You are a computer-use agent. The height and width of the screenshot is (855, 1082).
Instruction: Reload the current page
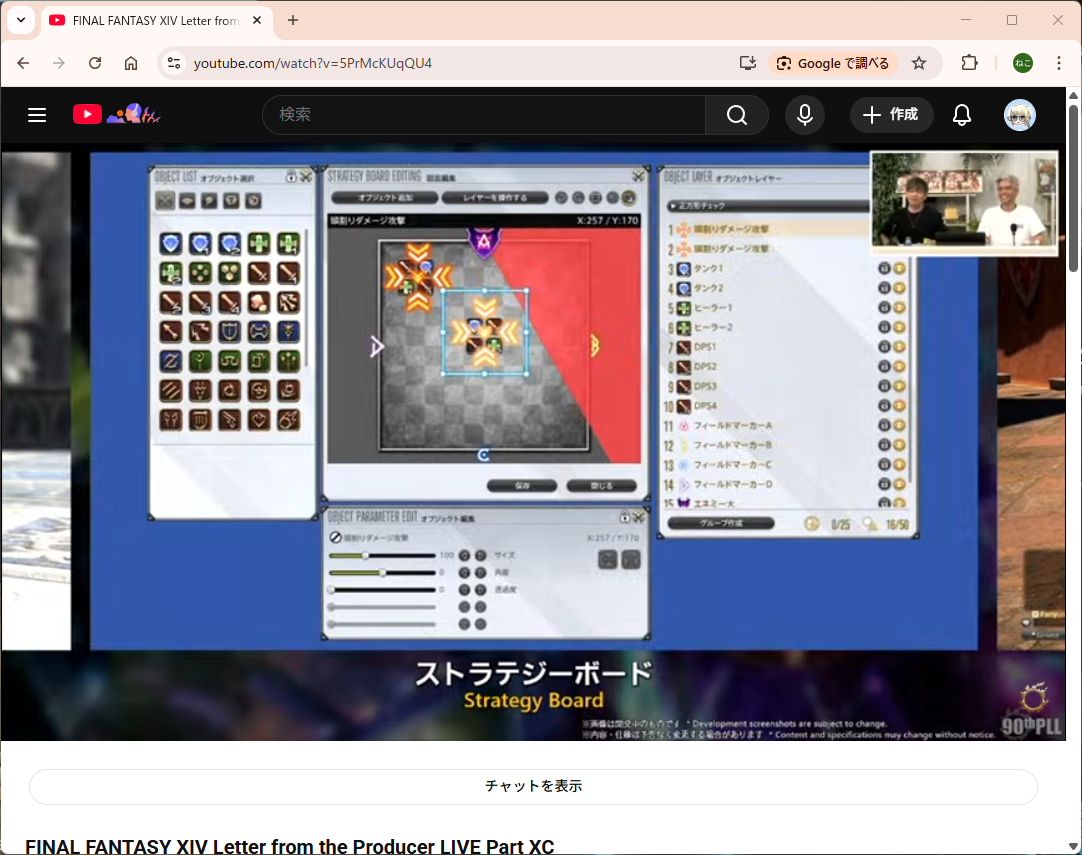pos(95,63)
